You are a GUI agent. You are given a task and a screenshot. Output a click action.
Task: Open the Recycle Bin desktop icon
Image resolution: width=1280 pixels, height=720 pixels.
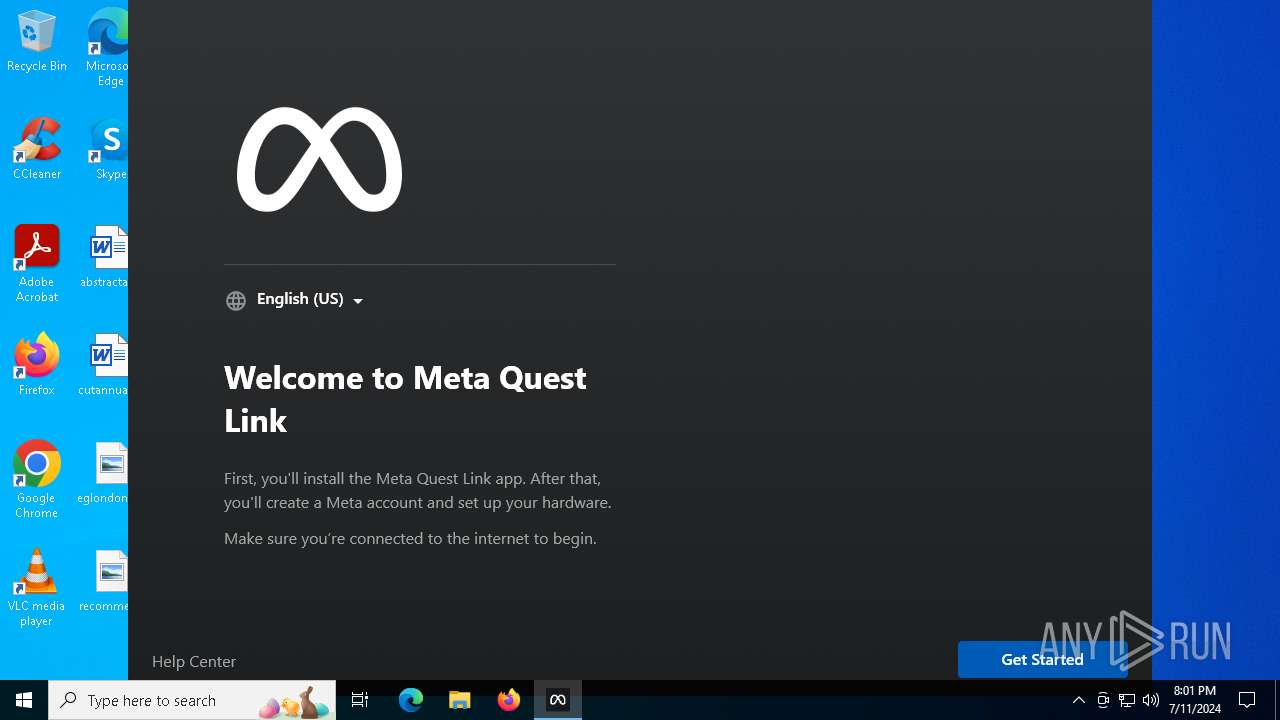click(x=37, y=41)
